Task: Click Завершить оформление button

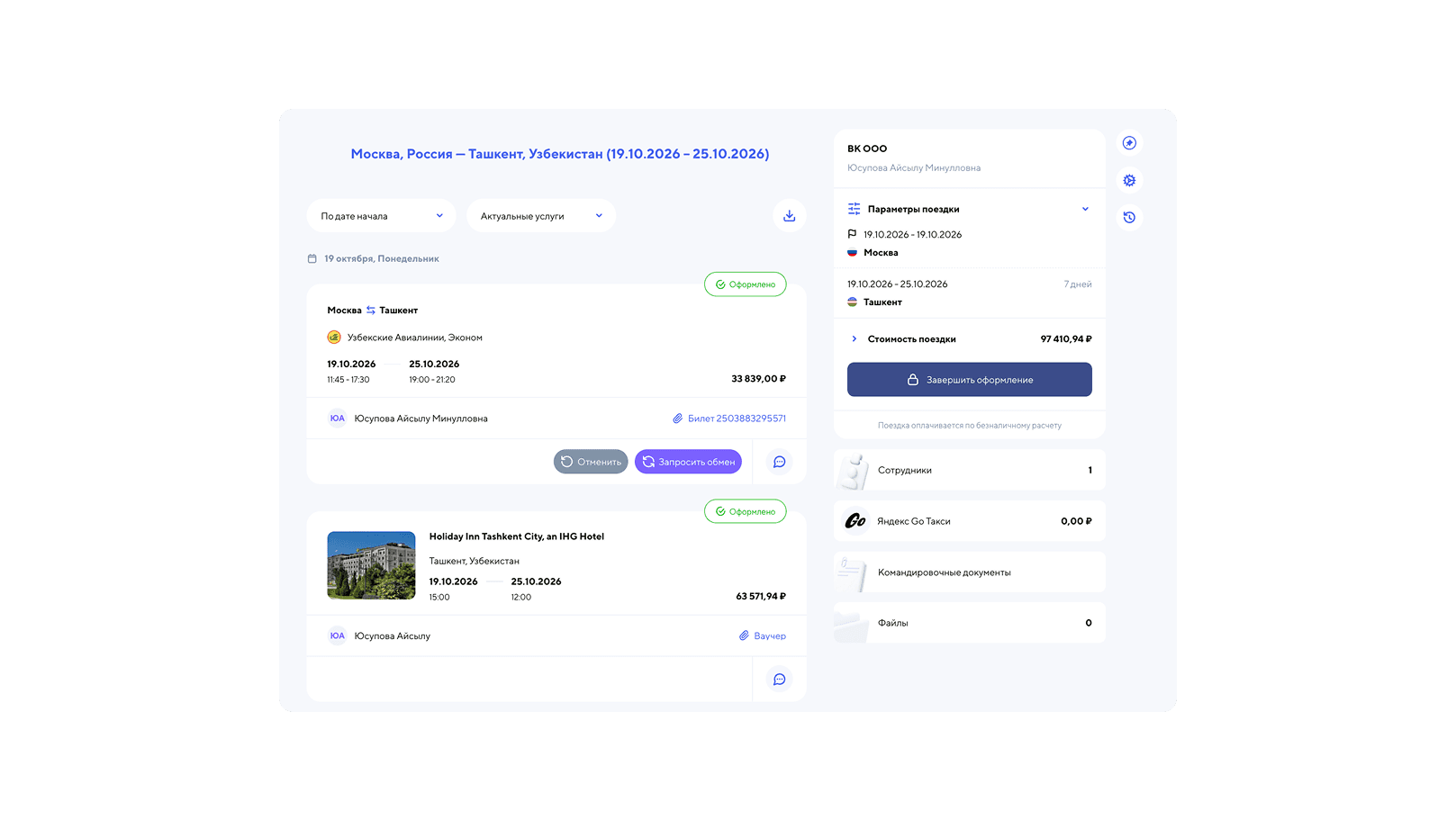Action: coord(970,380)
